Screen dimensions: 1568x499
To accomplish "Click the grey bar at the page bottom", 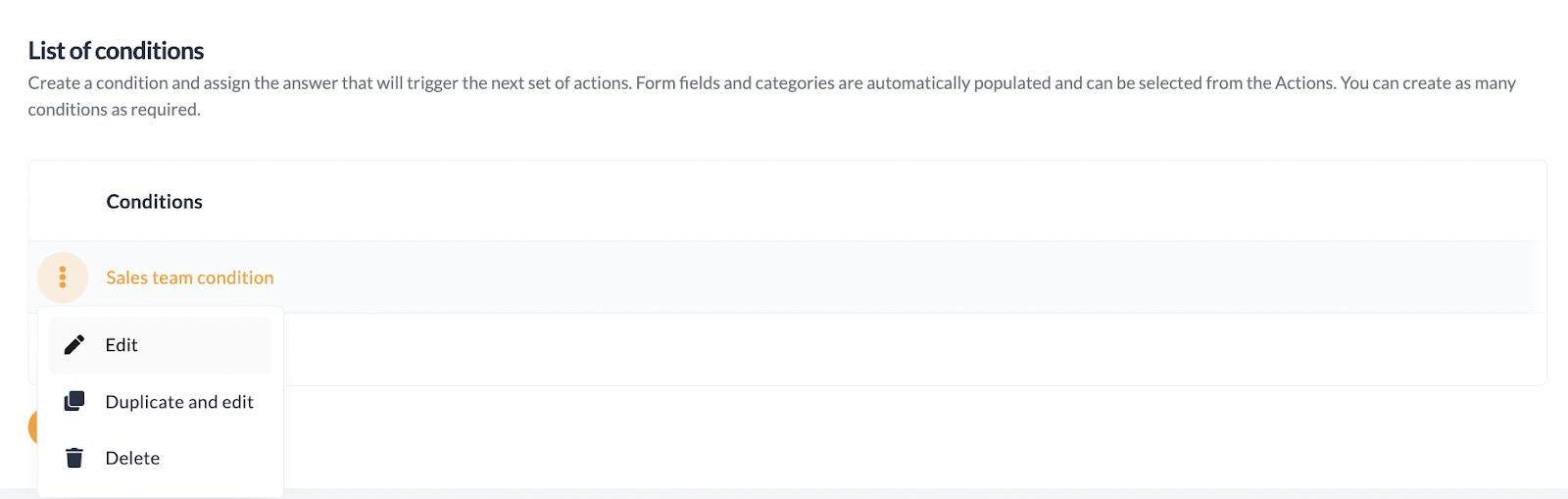I will tap(925, 493).
